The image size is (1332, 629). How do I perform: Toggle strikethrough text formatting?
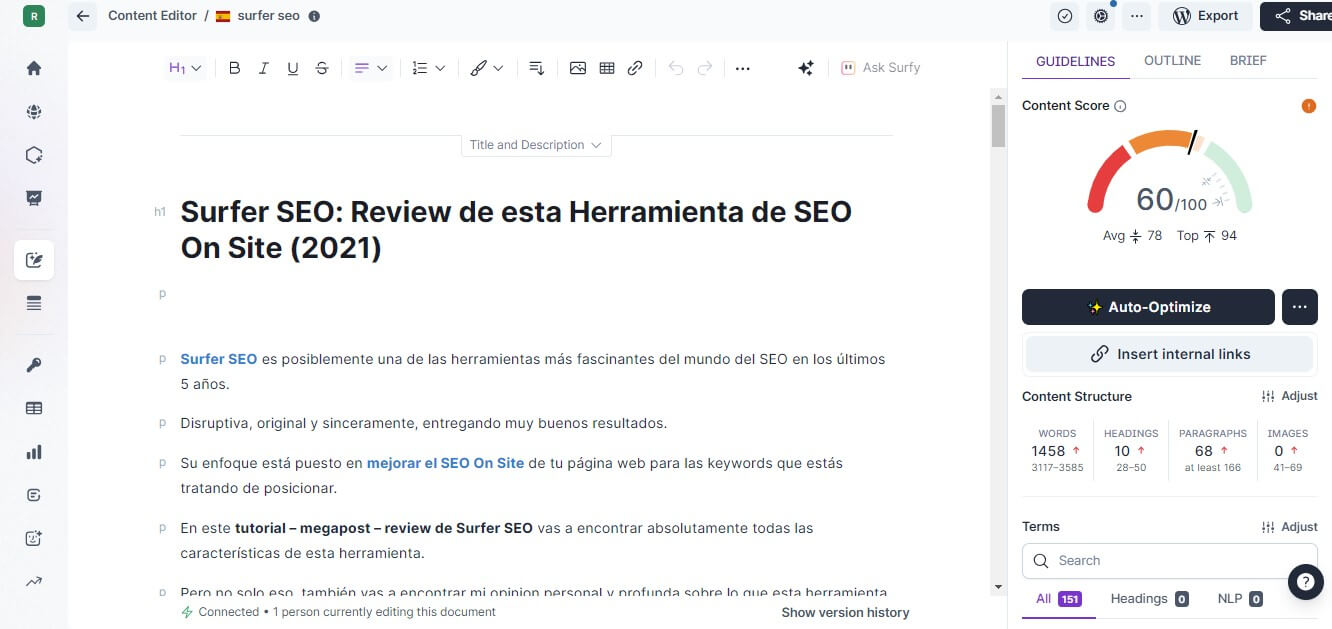click(x=322, y=68)
